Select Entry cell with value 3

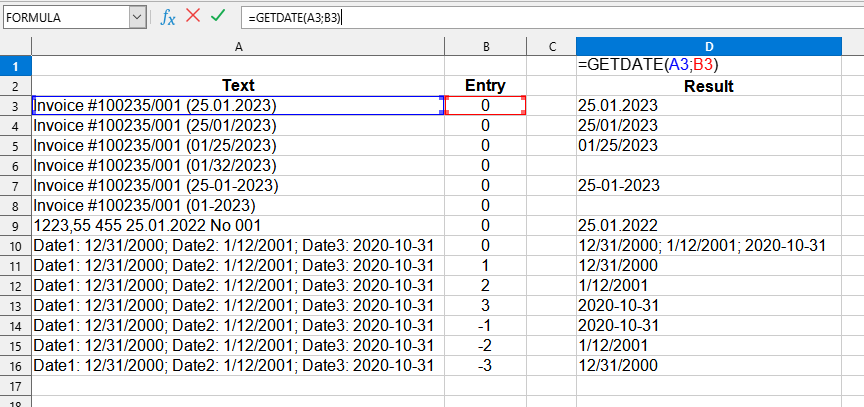tap(485, 305)
